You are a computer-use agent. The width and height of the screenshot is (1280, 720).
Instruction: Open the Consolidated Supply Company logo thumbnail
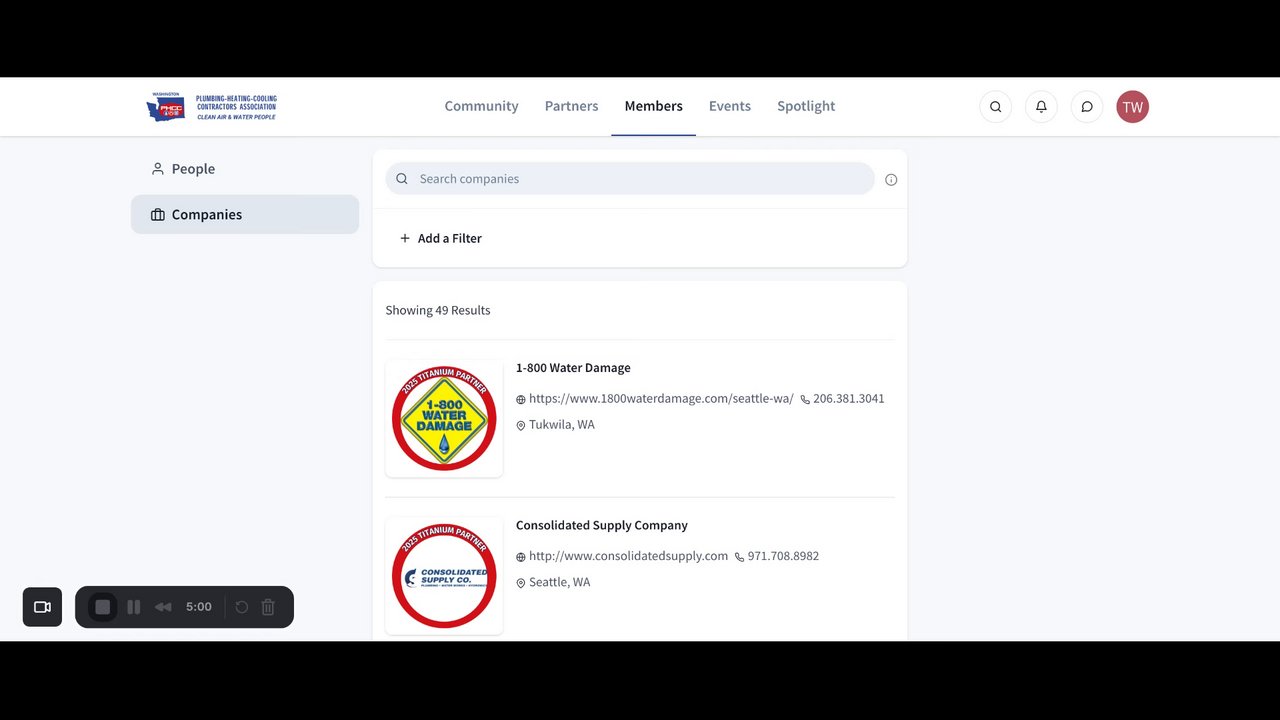pos(444,576)
